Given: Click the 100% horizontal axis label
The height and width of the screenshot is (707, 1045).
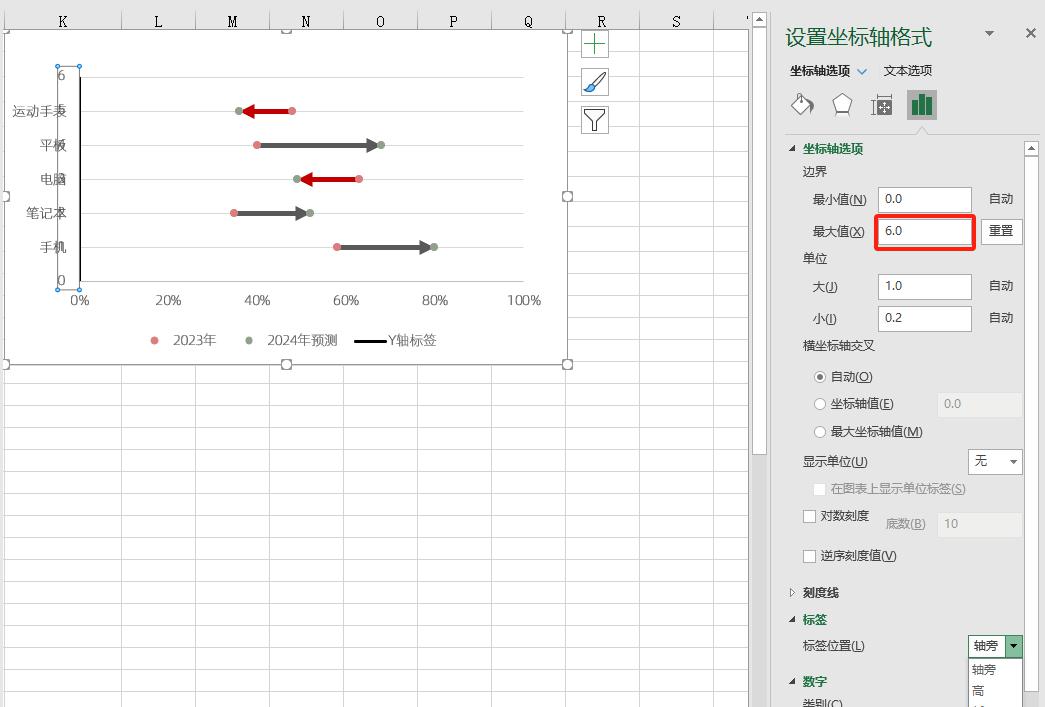Looking at the screenshot, I should pos(524,301).
